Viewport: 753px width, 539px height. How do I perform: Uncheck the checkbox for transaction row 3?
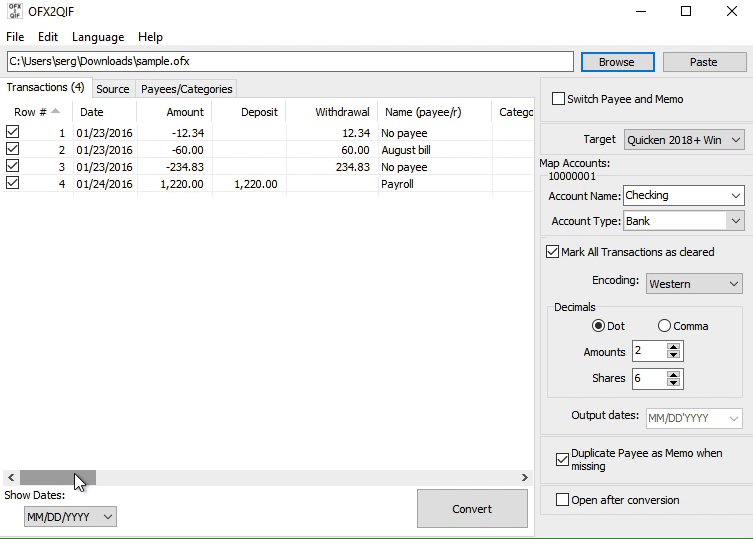12,166
